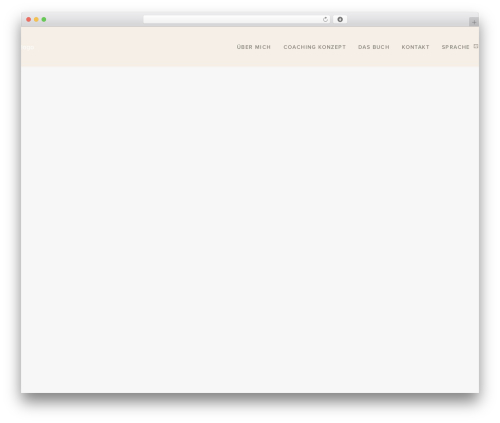Open a new tab with plus button
This screenshot has height=423, width=500.
474,22
